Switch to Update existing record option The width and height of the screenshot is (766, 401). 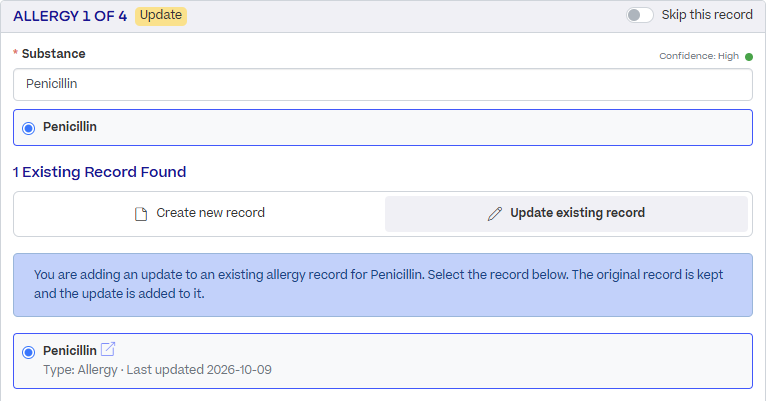566,213
